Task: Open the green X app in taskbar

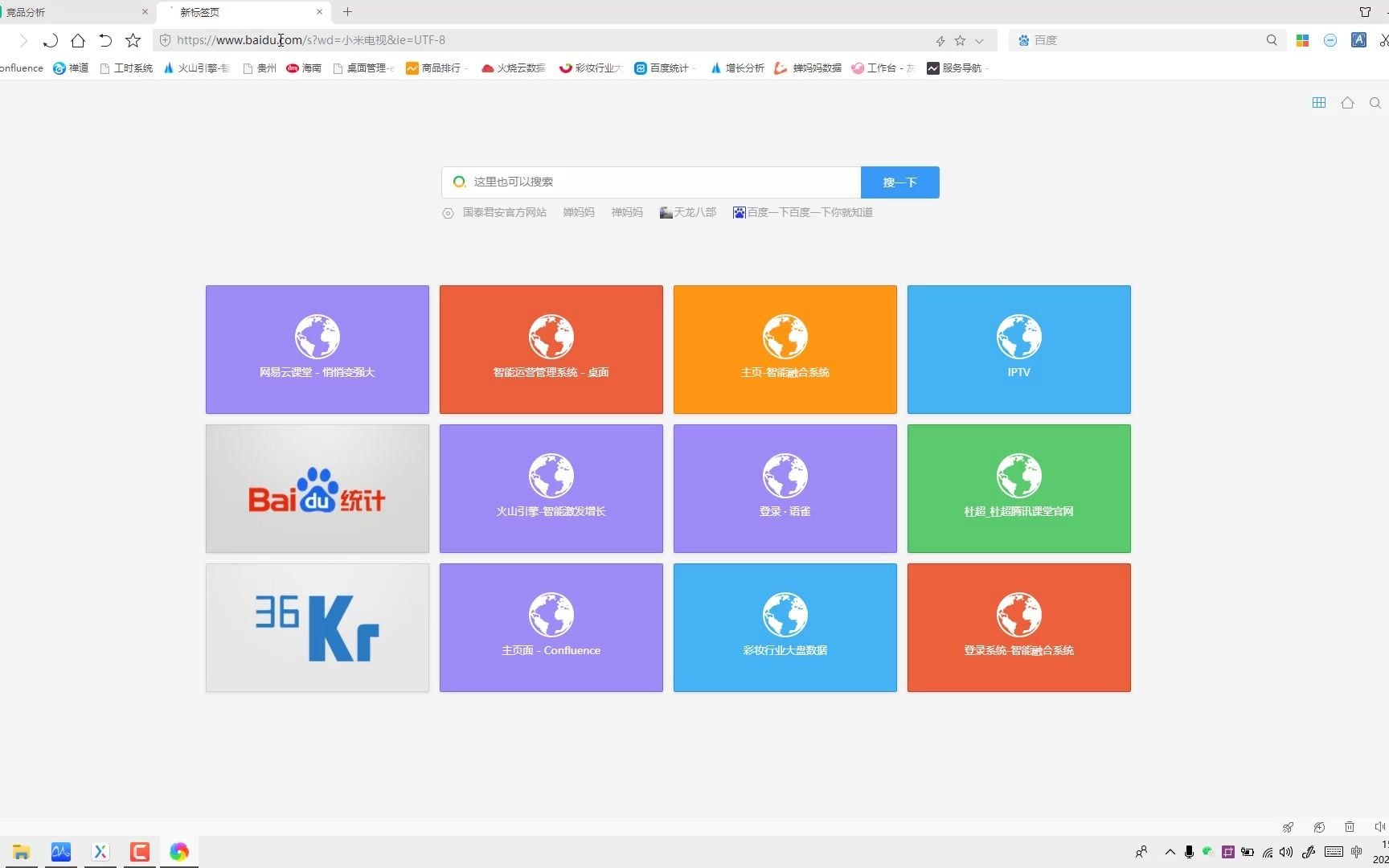Action: click(100, 852)
